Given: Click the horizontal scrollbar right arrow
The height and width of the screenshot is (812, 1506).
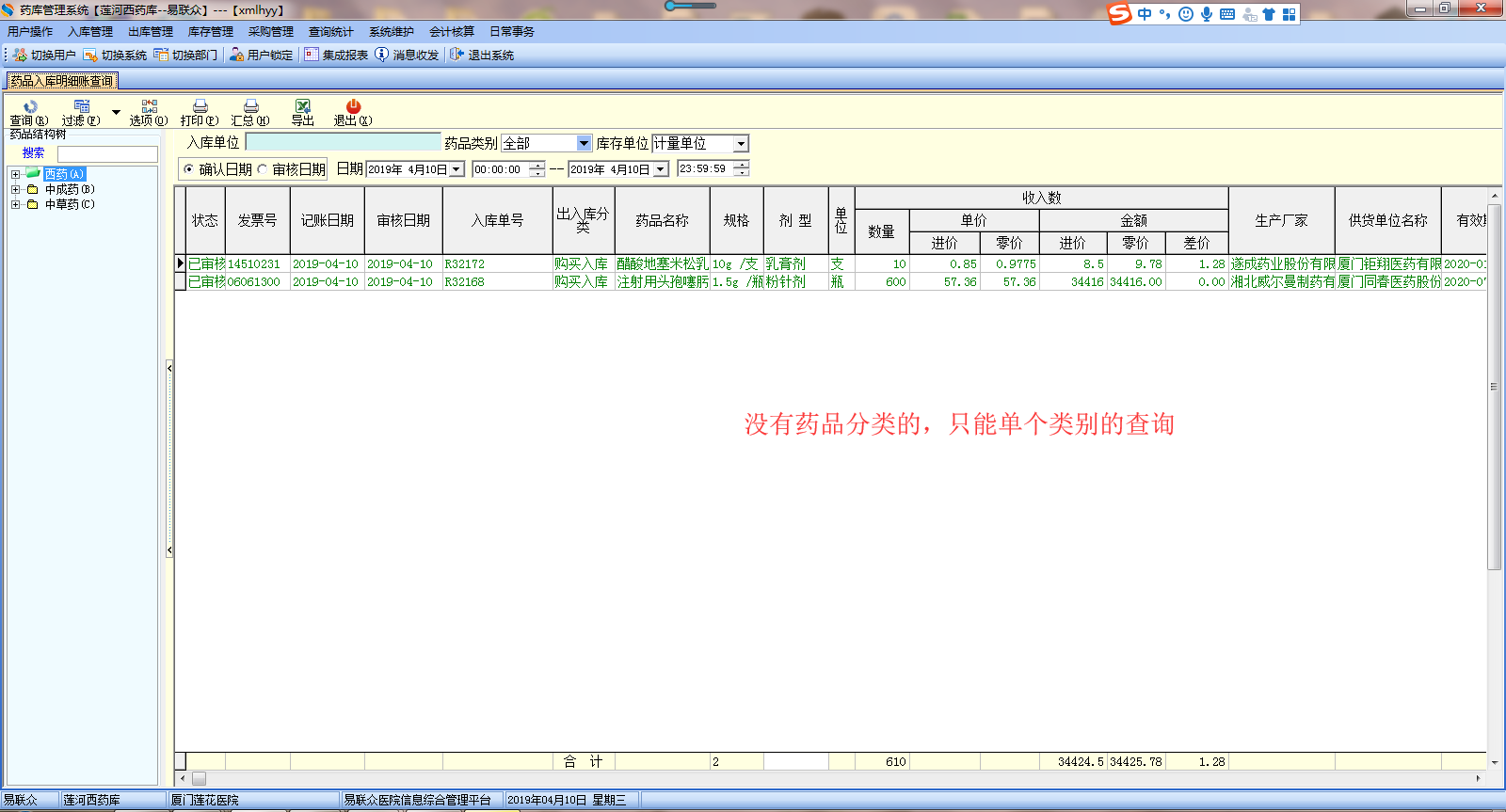Looking at the screenshot, I should pos(1478,778).
